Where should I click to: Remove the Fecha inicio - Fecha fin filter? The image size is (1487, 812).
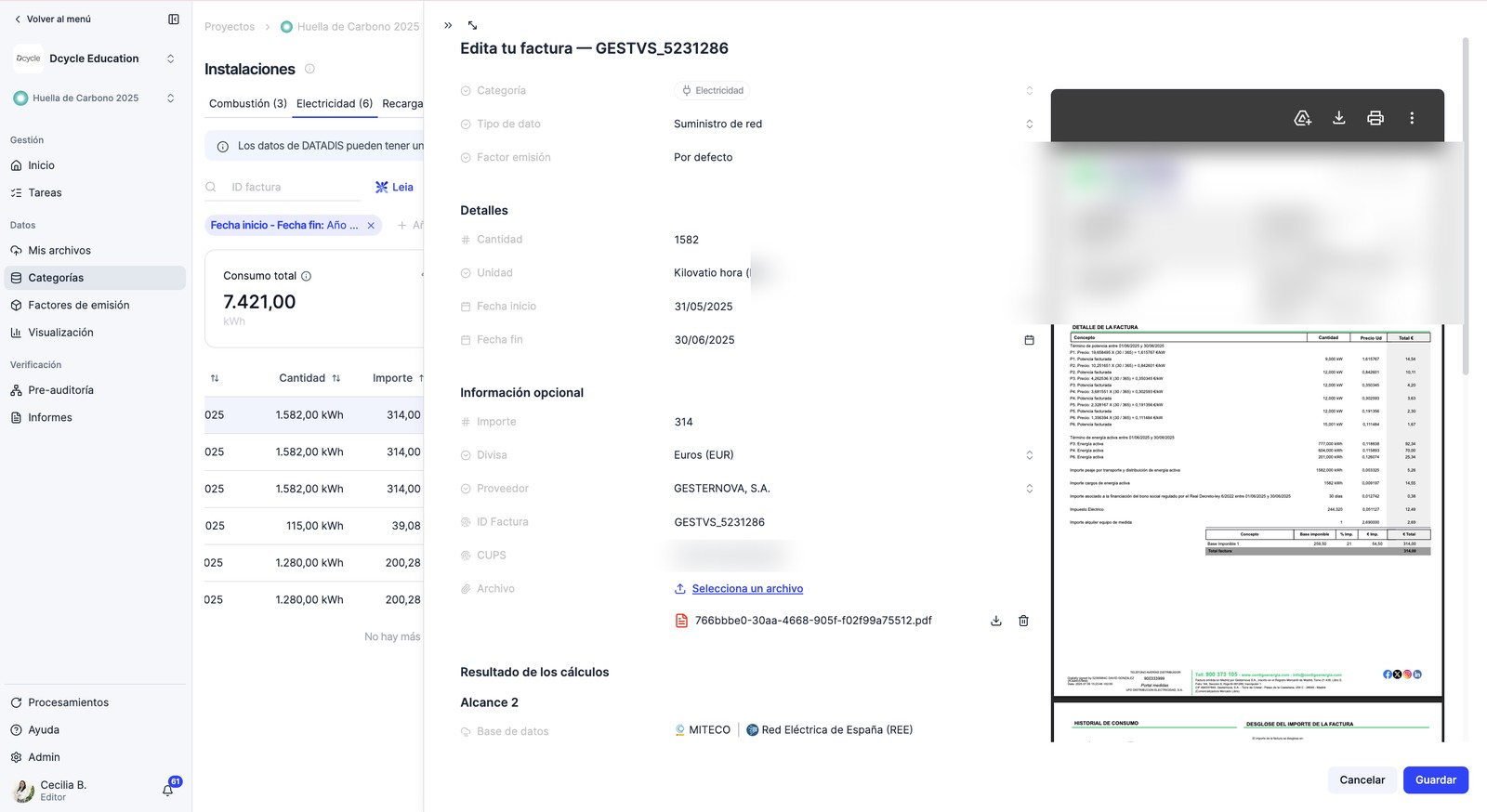(x=371, y=225)
